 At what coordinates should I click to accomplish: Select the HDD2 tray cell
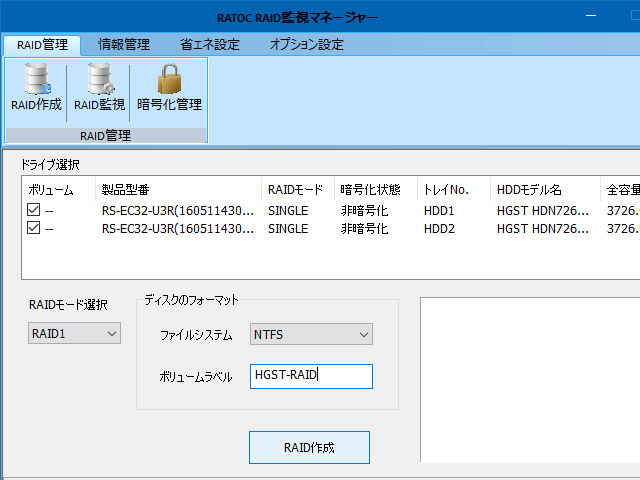[x=439, y=229]
